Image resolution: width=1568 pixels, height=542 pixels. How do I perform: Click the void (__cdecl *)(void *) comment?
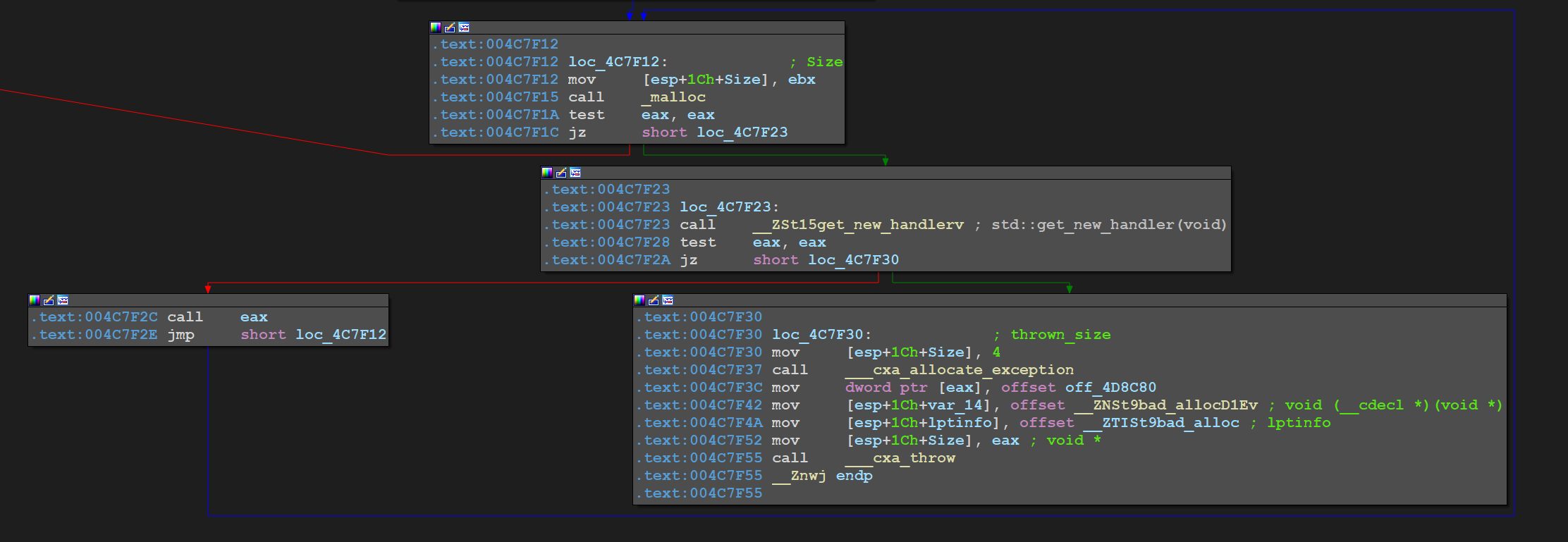pyautogui.click(x=1385, y=405)
